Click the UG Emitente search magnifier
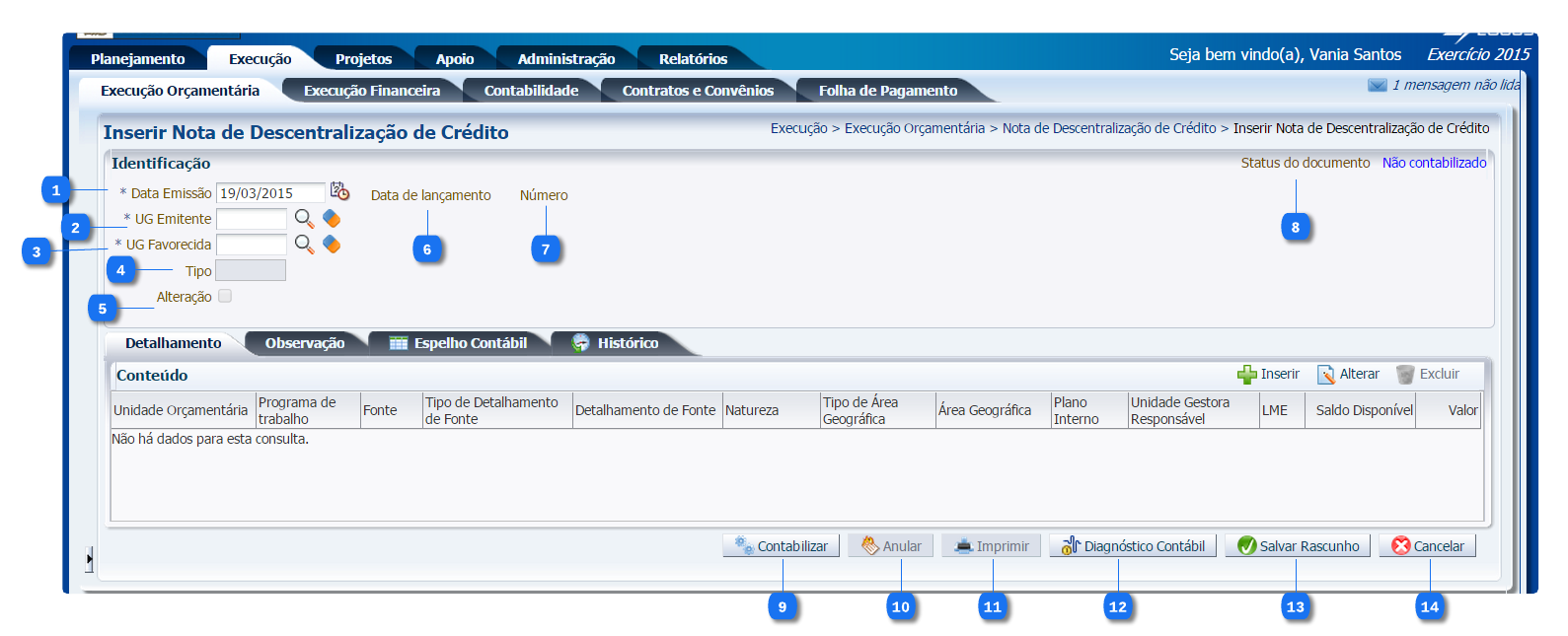This screenshot has width=1568, height=636. pos(304,219)
